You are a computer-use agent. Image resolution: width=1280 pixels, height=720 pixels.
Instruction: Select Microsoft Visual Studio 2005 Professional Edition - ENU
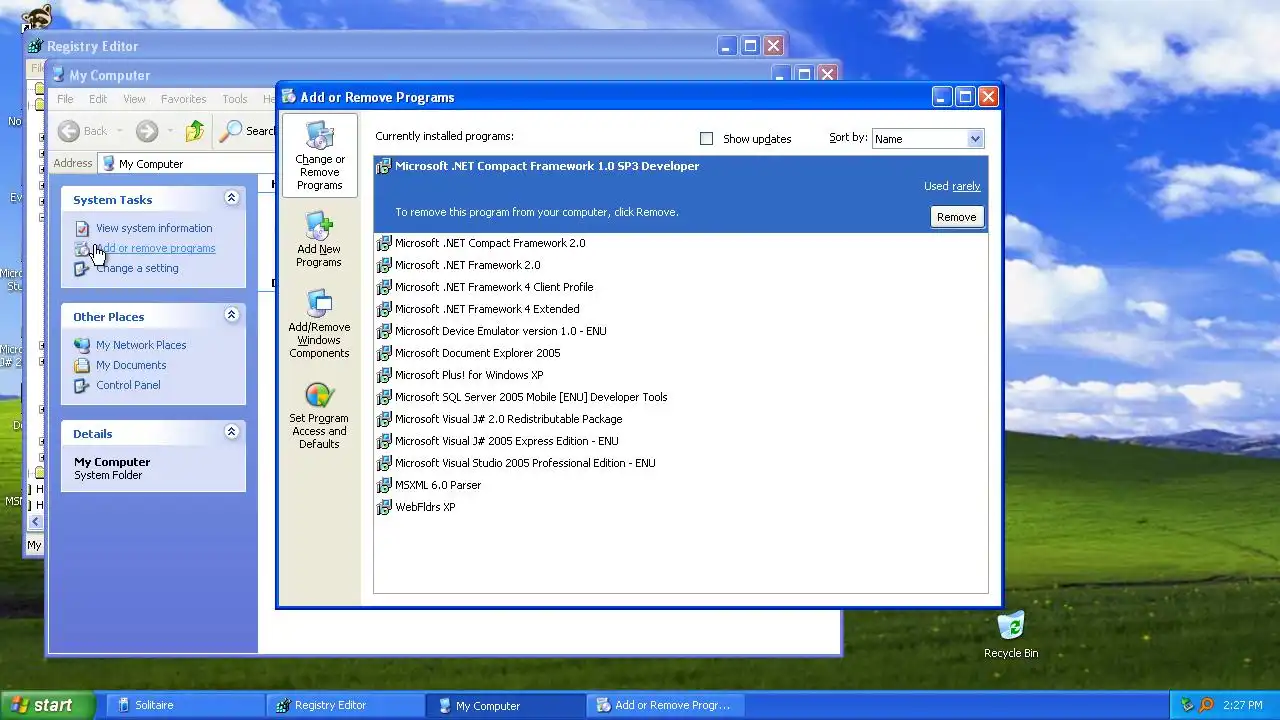tap(525, 463)
